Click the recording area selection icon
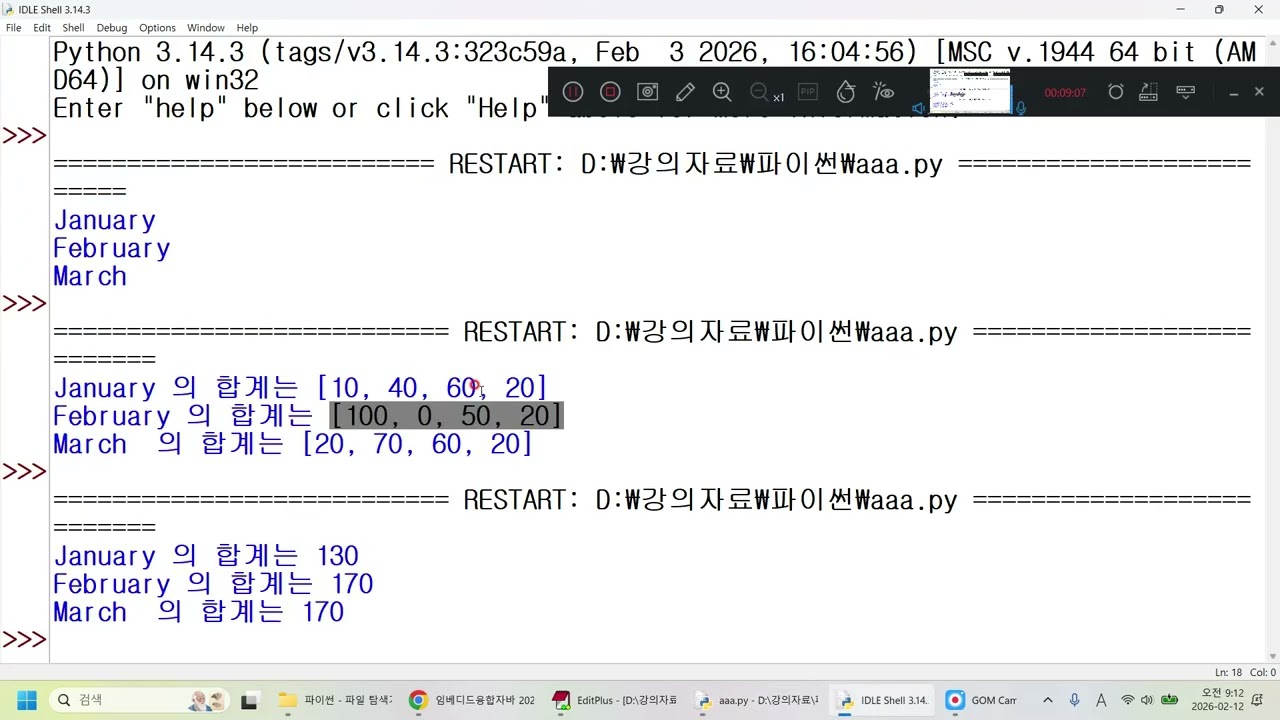Viewport: 1280px width, 720px height. pos(1148,92)
